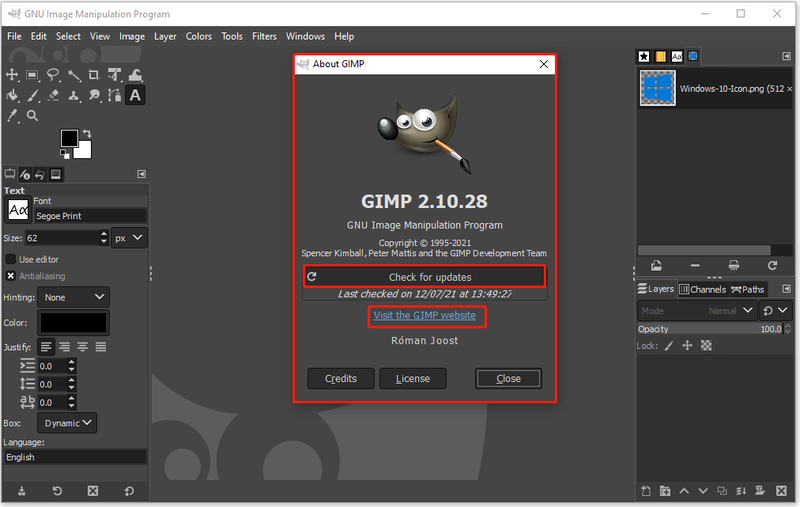Open the text Color black swatch
The height and width of the screenshot is (507, 800).
[73, 323]
